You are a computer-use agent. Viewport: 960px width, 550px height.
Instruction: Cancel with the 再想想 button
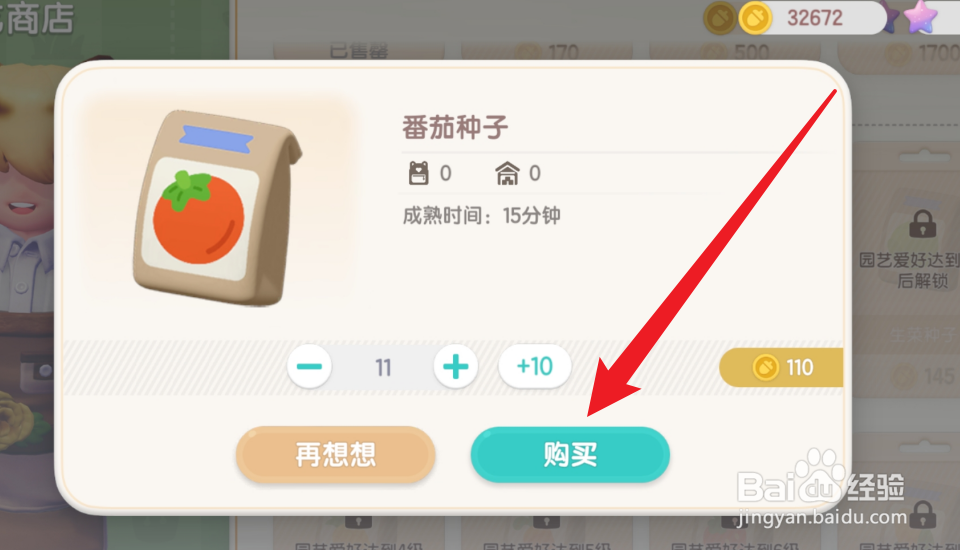336,454
